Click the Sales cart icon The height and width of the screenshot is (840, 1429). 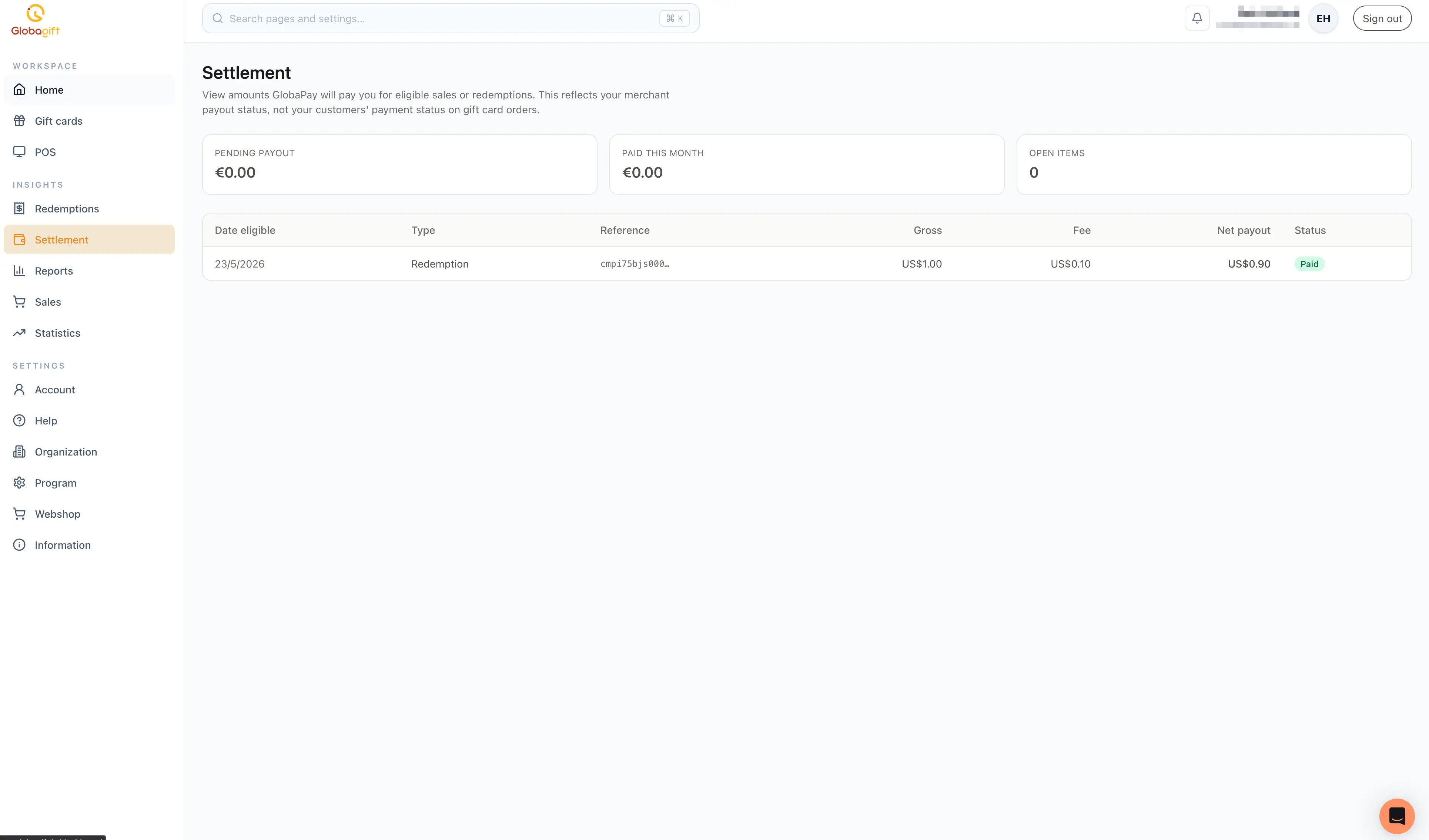(x=19, y=302)
